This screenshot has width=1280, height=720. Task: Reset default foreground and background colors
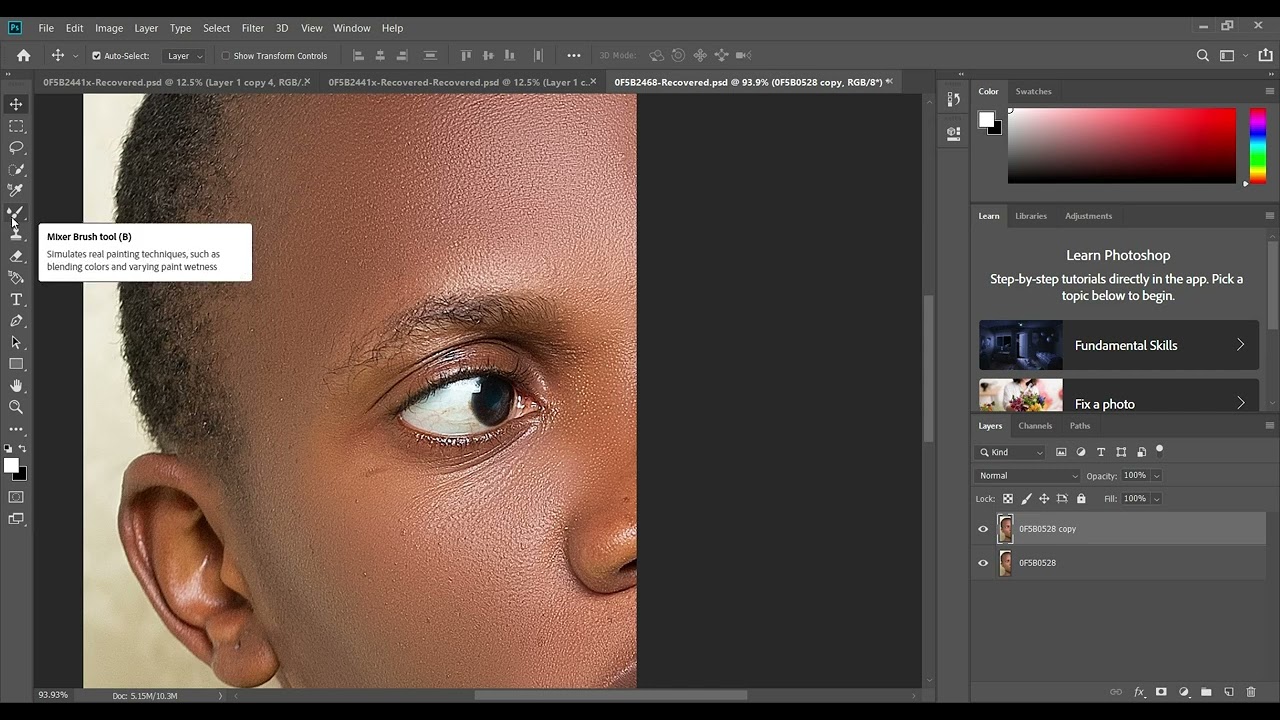[x=9, y=449]
